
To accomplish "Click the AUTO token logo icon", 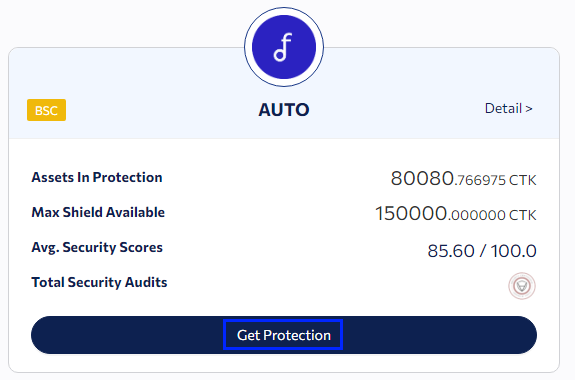I will click(x=284, y=47).
